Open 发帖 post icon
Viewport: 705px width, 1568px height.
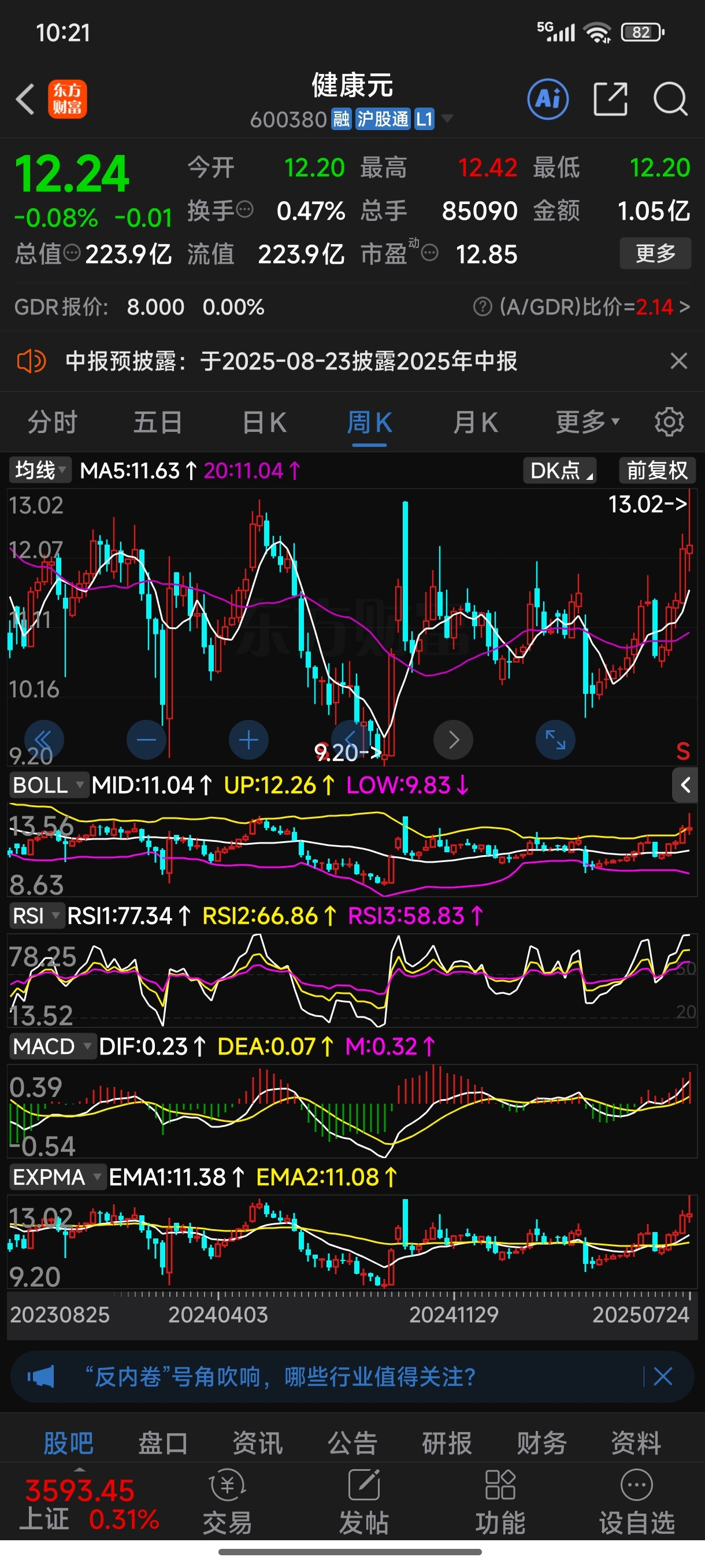tap(363, 1502)
